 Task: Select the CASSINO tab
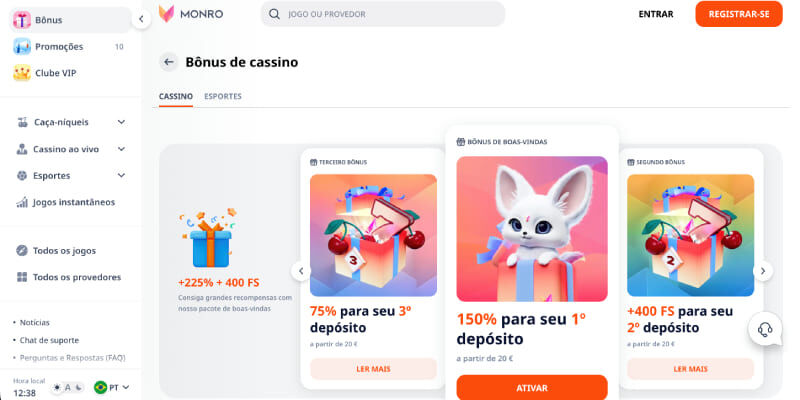pyautogui.click(x=176, y=96)
